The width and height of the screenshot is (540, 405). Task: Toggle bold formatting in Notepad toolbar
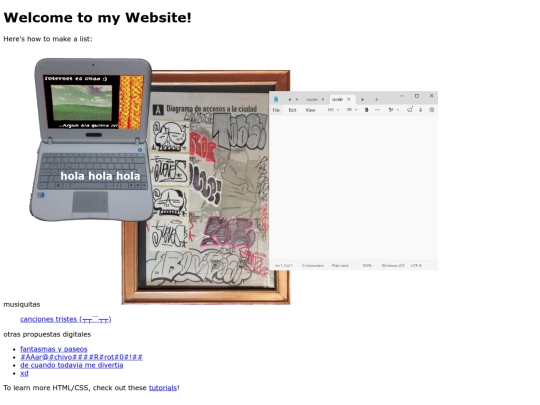(366, 110)
